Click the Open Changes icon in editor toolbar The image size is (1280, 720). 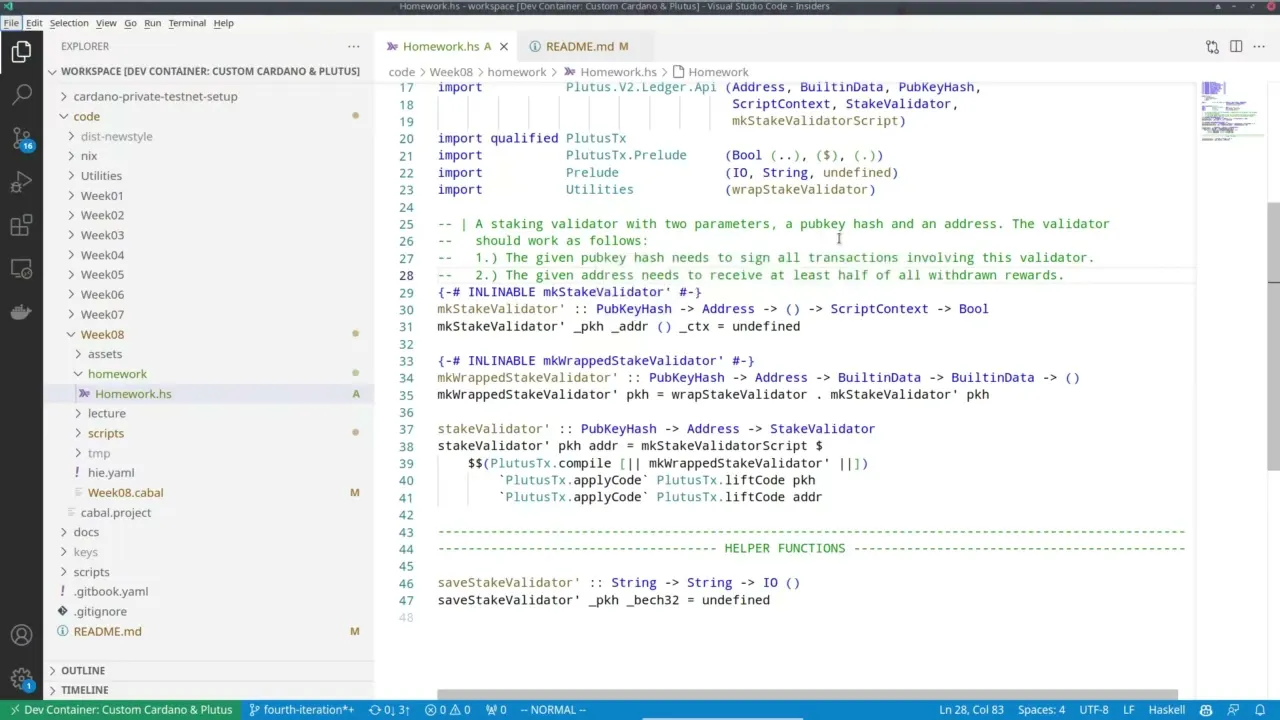point(1212,46)
